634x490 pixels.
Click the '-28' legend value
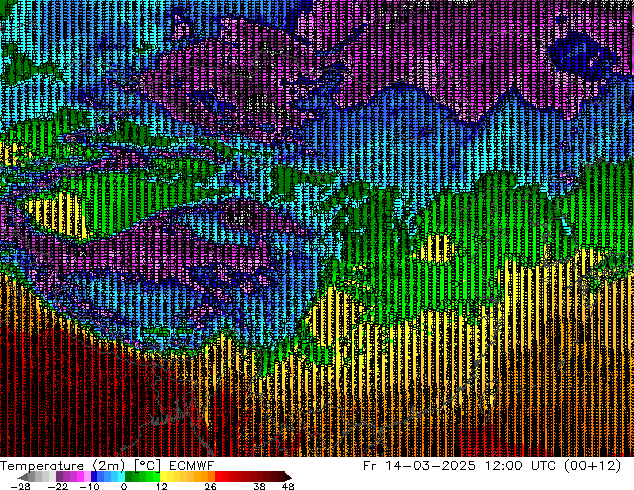pyautogui.click(x=20, y=486)
